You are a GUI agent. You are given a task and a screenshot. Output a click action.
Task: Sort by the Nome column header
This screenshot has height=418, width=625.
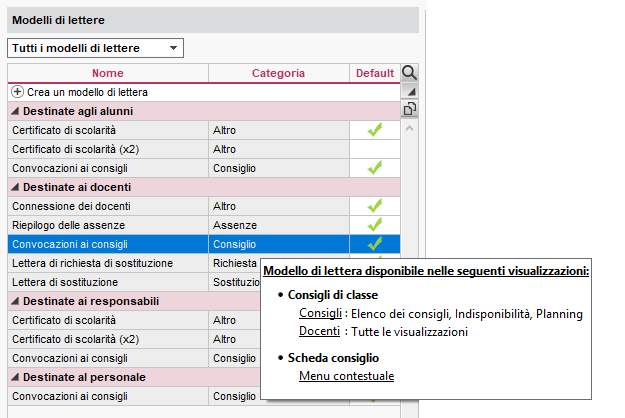(108, 73)
